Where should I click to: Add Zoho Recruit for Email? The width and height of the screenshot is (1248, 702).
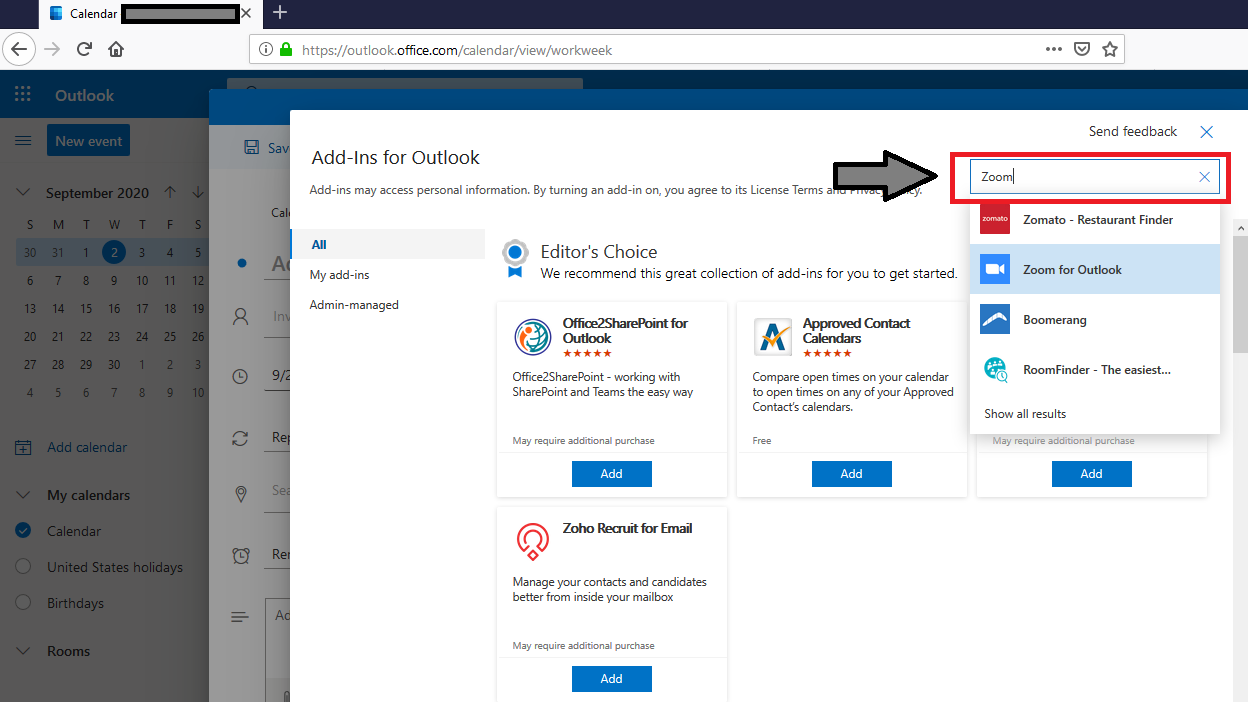click(612, 678)
